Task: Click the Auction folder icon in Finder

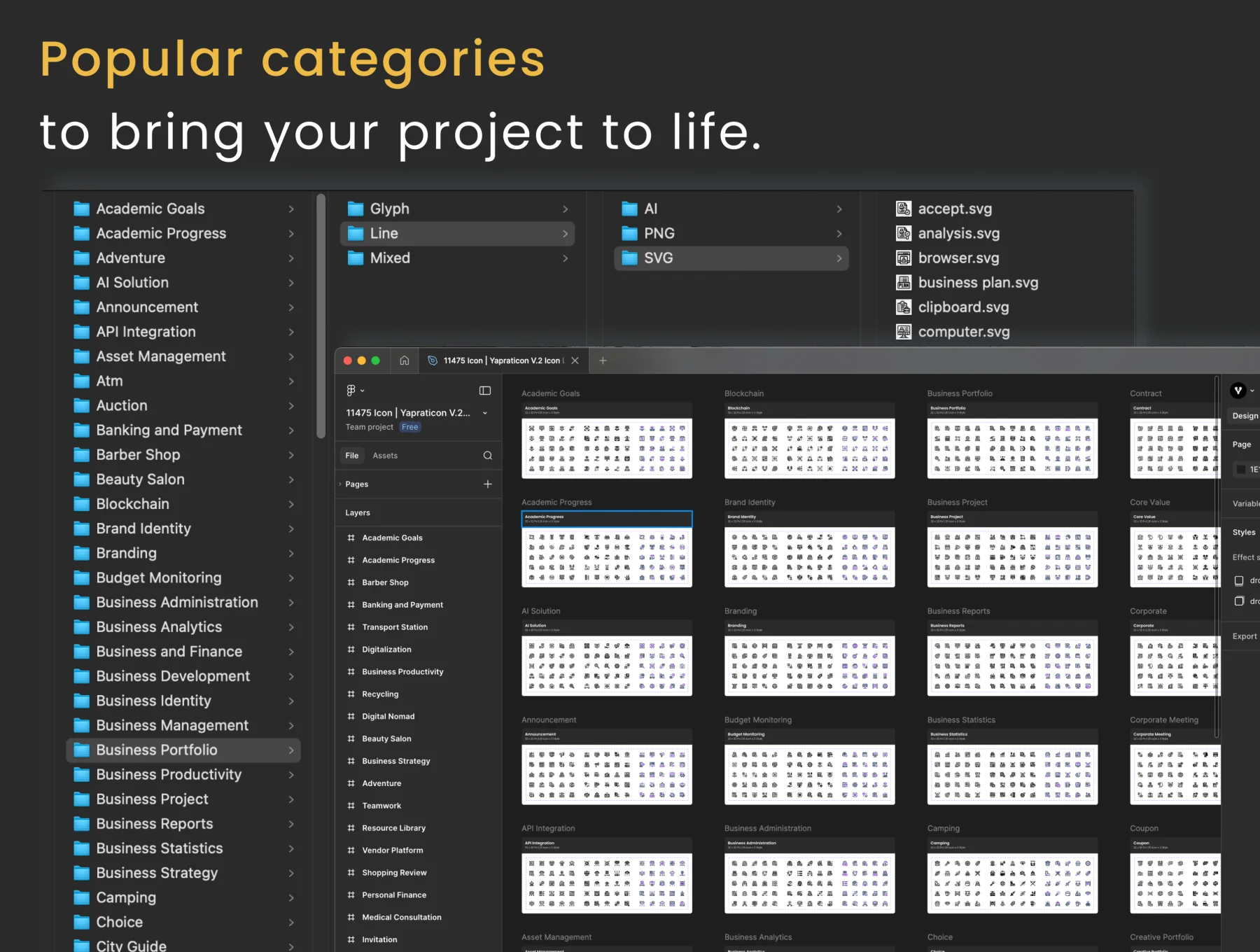Action: click(82, 405)
